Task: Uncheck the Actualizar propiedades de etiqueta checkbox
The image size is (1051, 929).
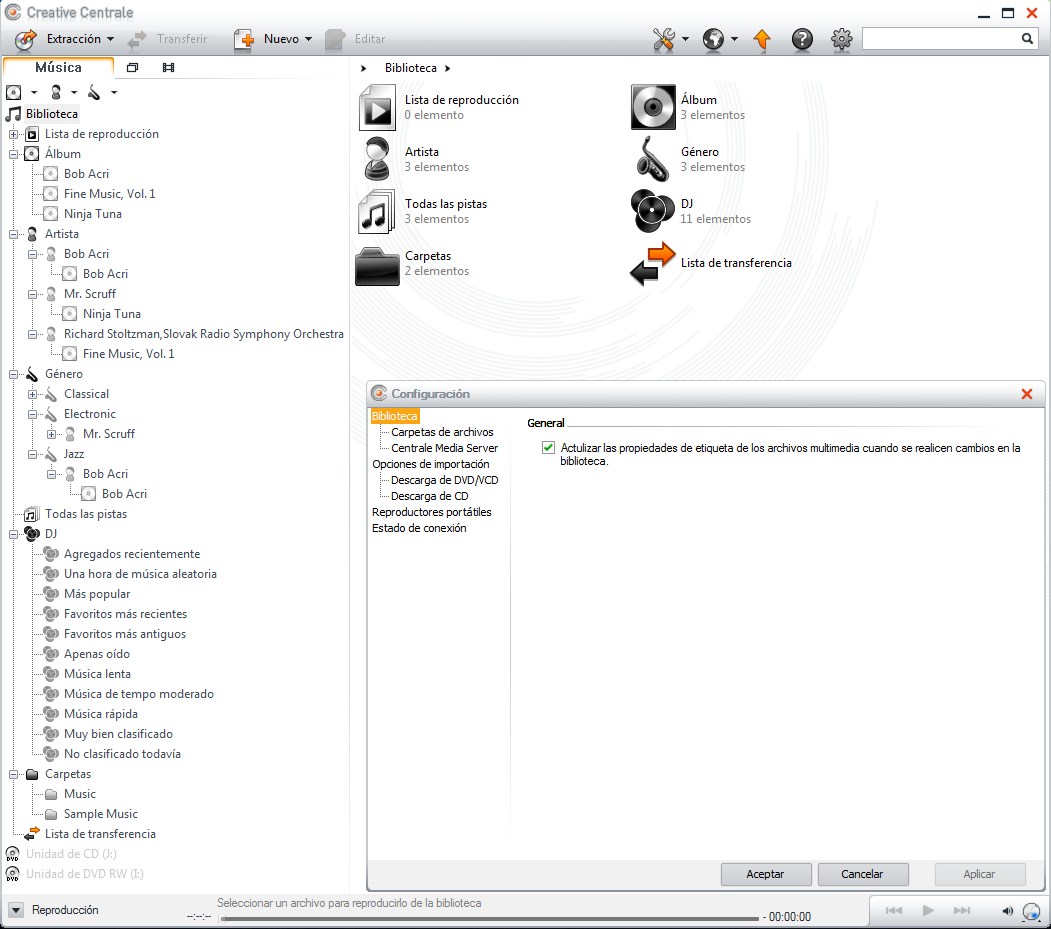Action: pos(548,448)
